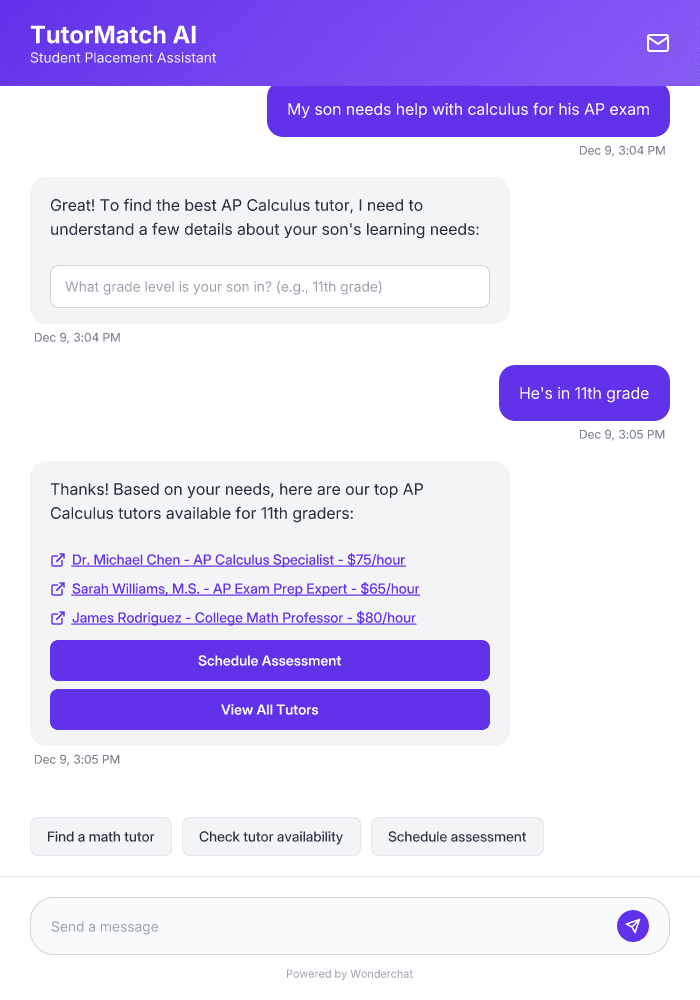Viewport: 700px width, 1000px height.
Task: Click the 'He's in 11th grade' message bubble
Action: coord(584,393)
